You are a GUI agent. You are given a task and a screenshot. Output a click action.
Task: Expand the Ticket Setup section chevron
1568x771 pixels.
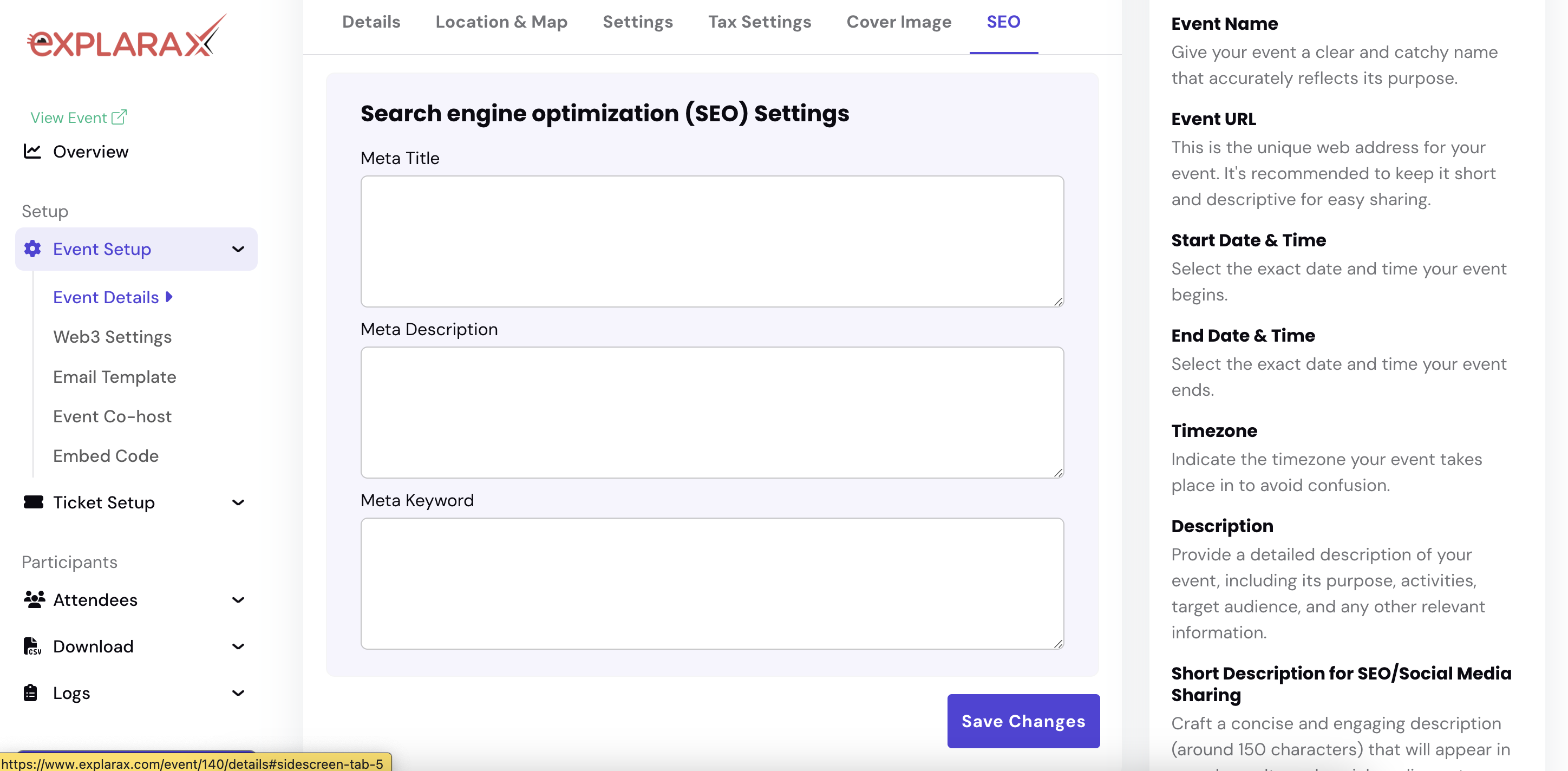tap(238, 502)
